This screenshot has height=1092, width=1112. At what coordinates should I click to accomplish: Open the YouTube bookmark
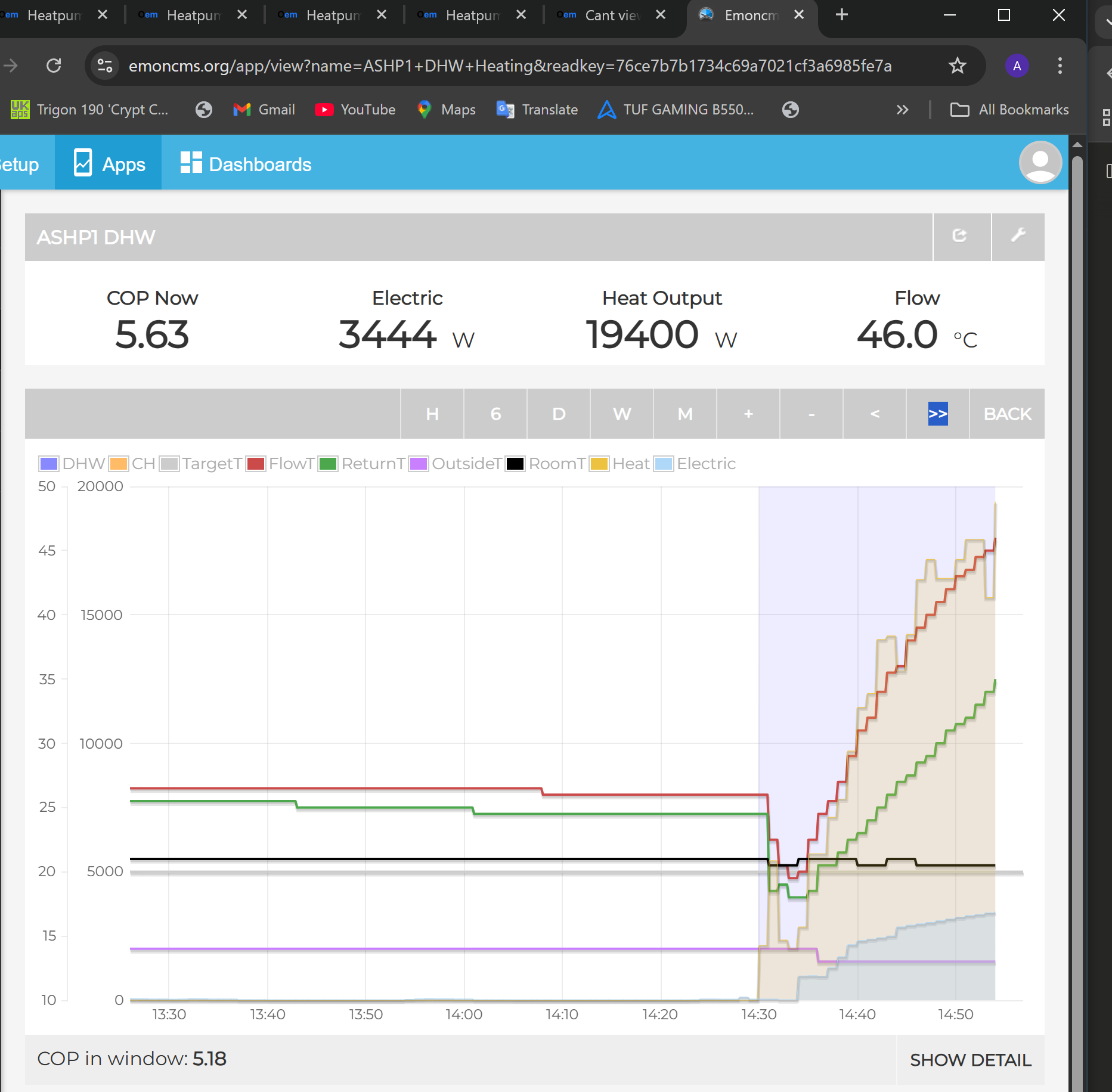point(355,110)
